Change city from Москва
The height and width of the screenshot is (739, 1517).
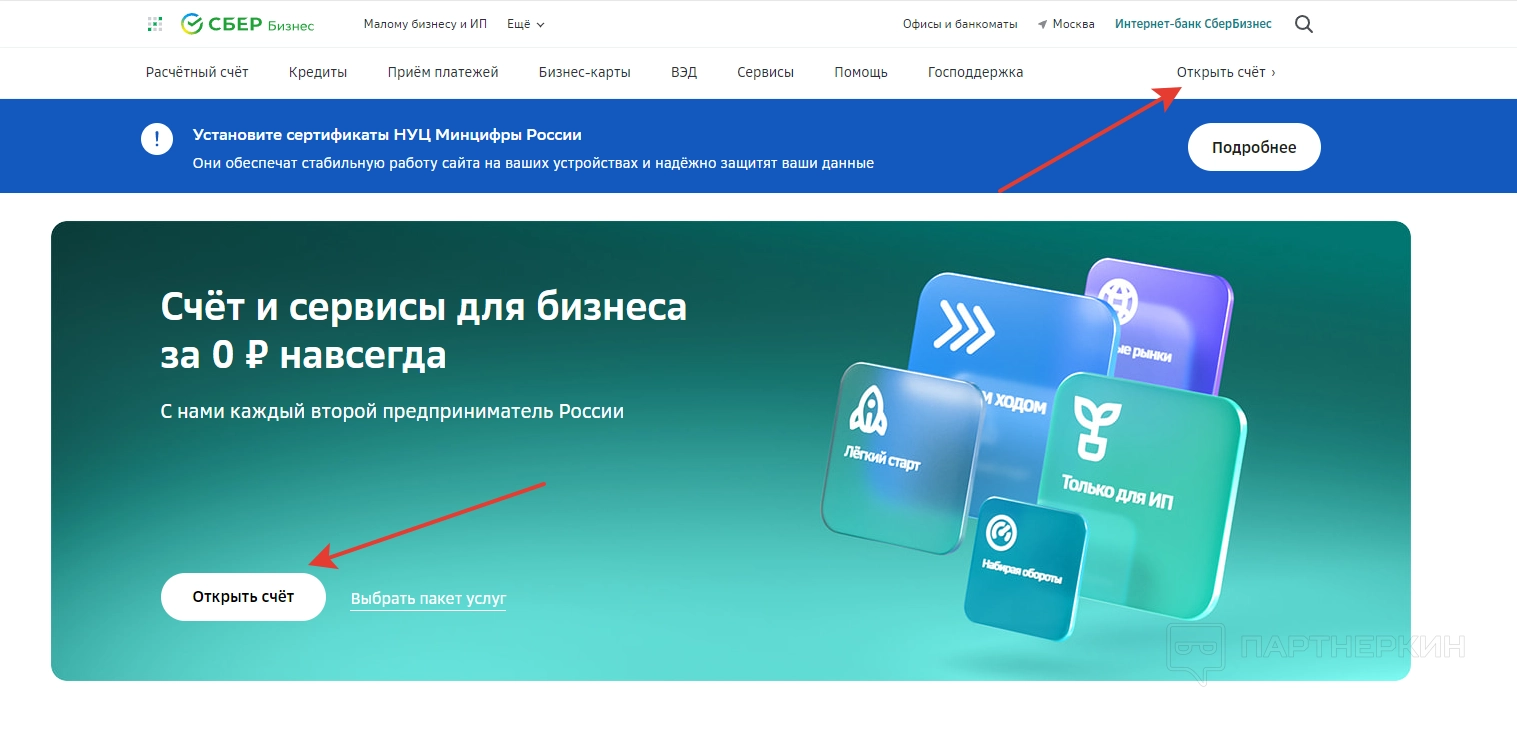tap(1074, 24)
